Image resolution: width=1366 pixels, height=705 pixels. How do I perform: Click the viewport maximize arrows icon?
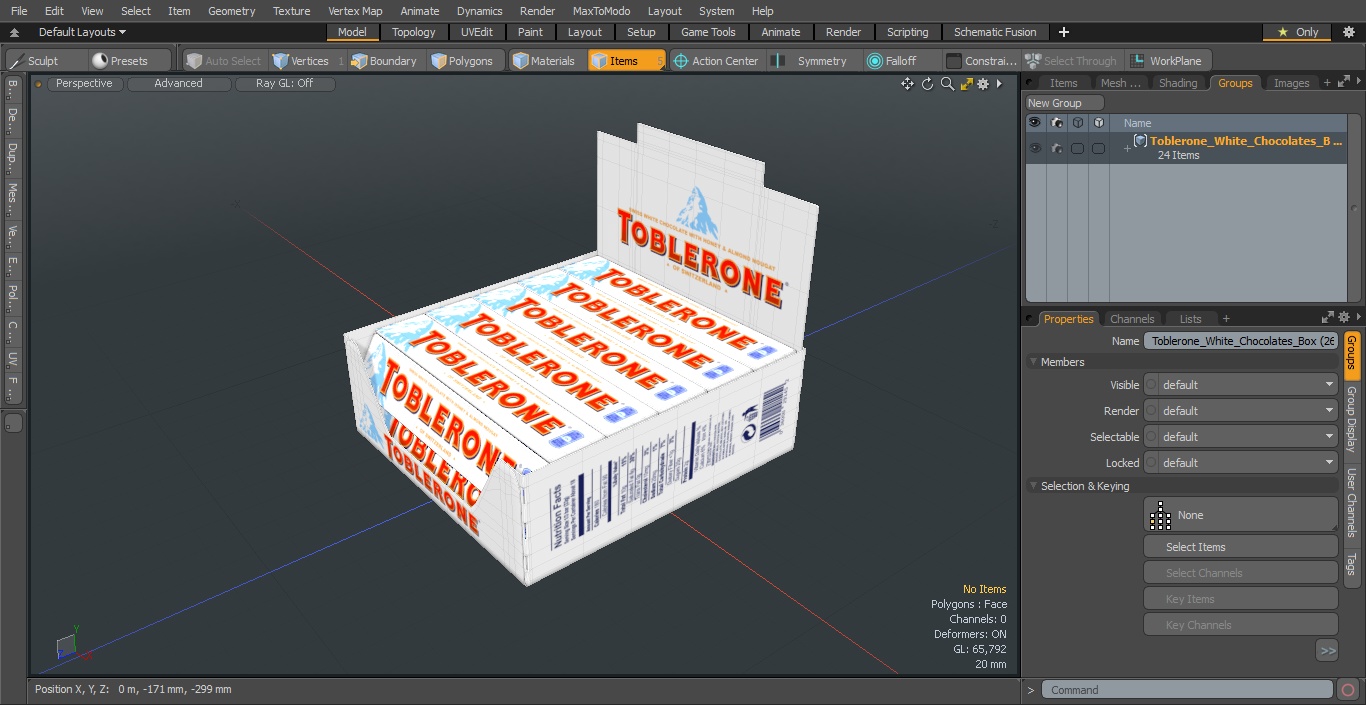point(966,84)
